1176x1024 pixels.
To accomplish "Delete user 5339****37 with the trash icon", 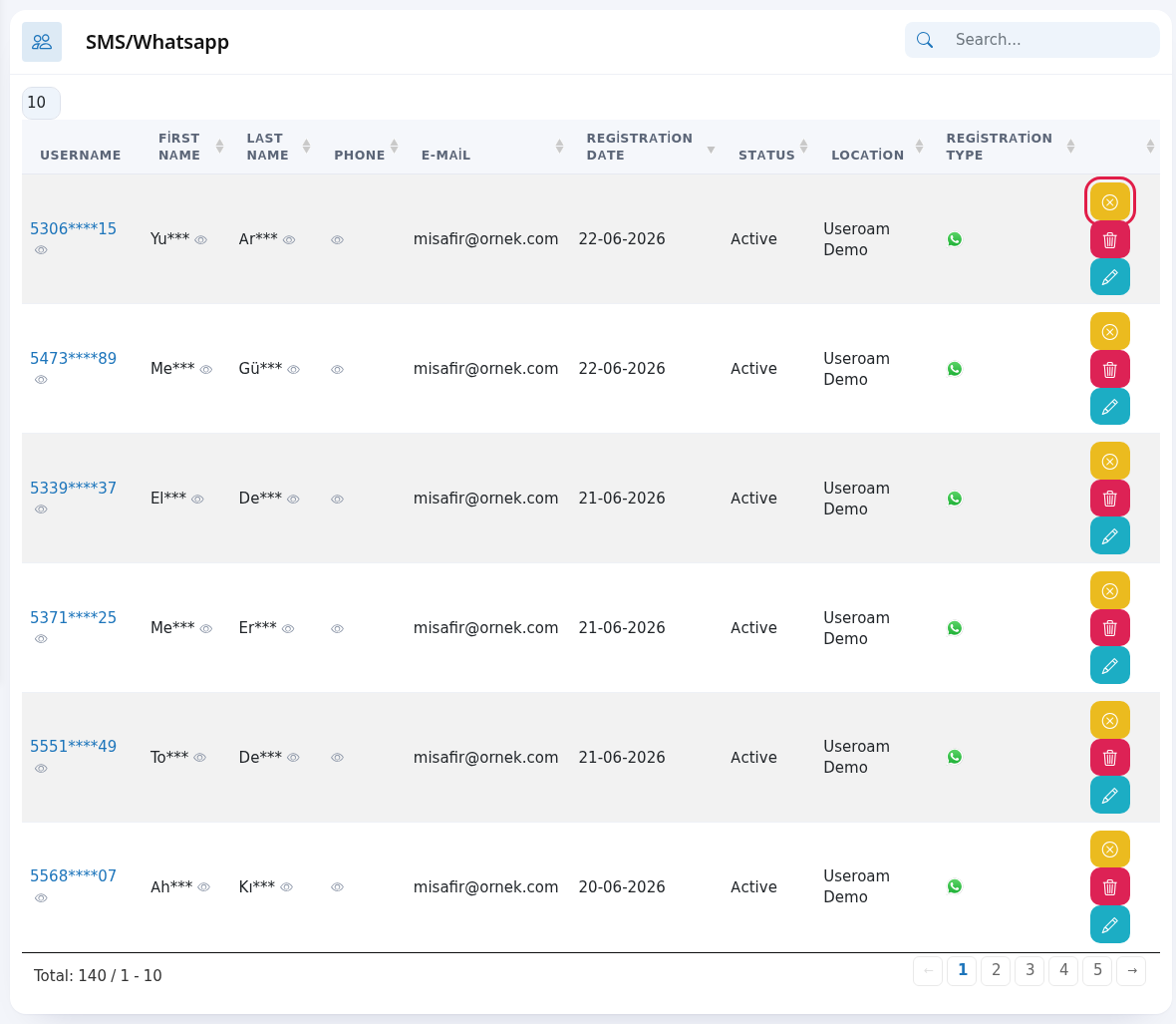I will pyautogui.click(x=1110, y=499).
